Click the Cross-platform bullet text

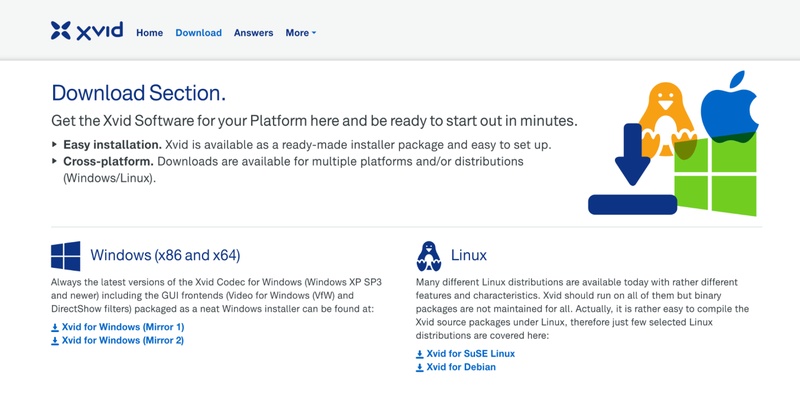[x=293, y=170]
